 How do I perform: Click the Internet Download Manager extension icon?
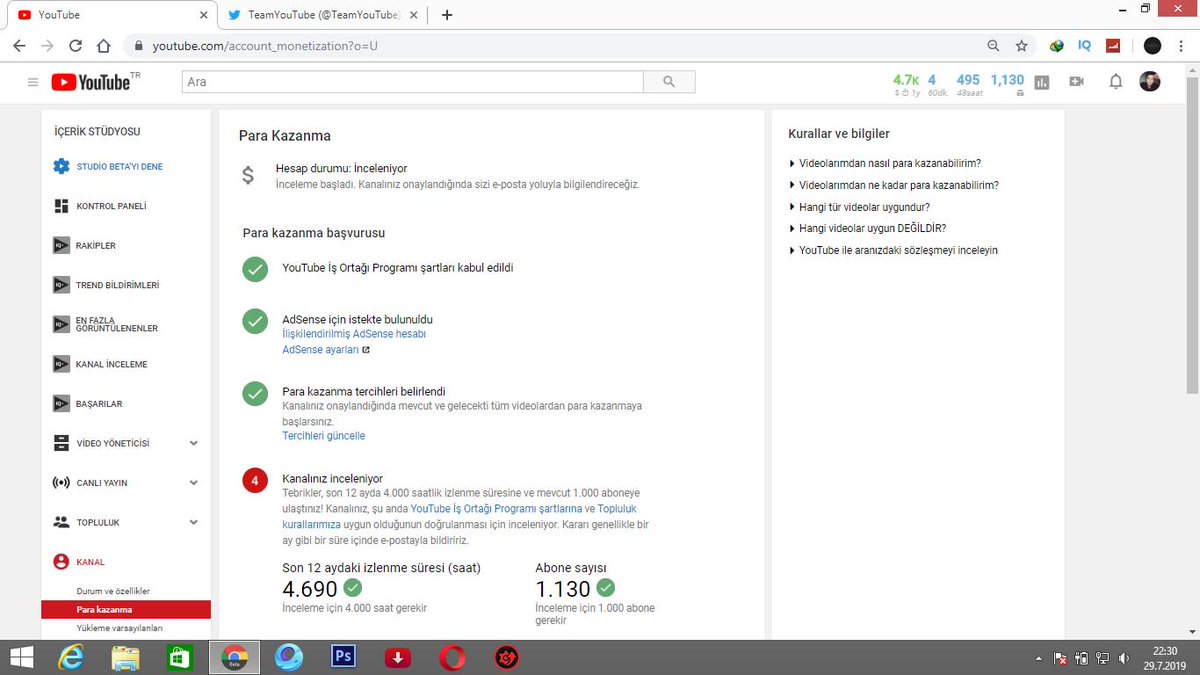[1057, 46]
